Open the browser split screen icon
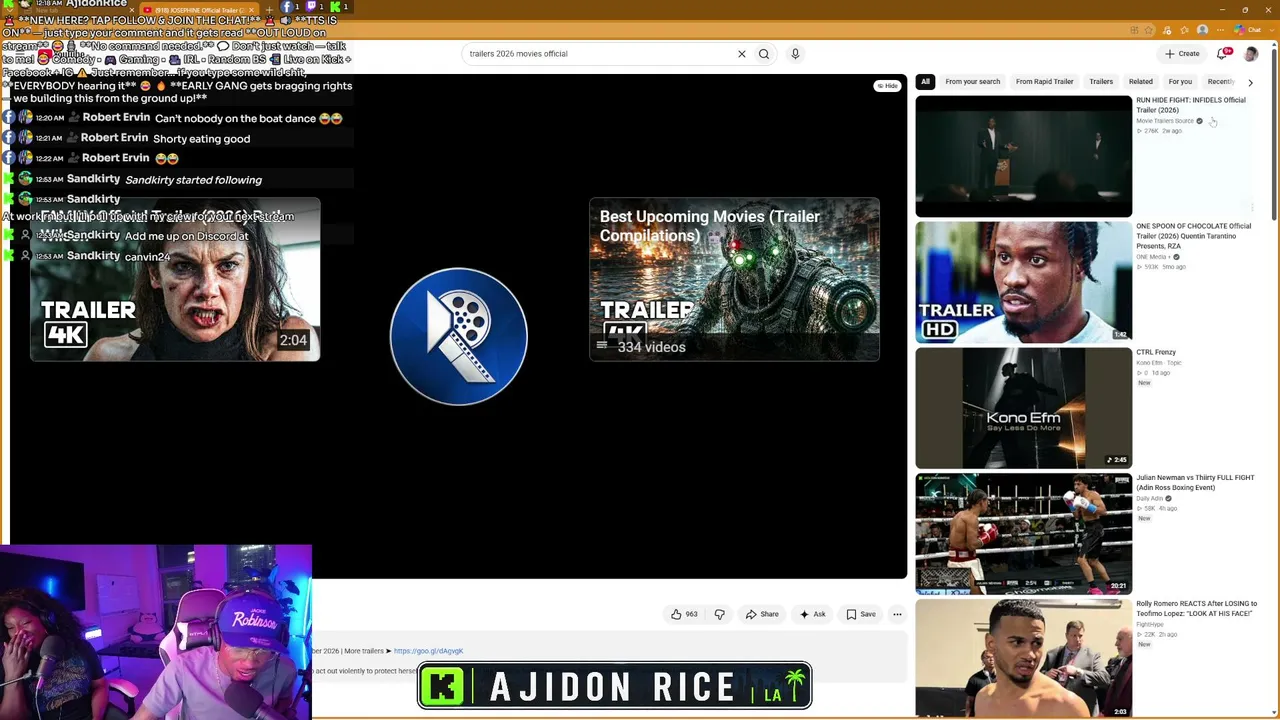Image resolution: width=1280 pixels, height=720 pixels. coord(1133,30)
